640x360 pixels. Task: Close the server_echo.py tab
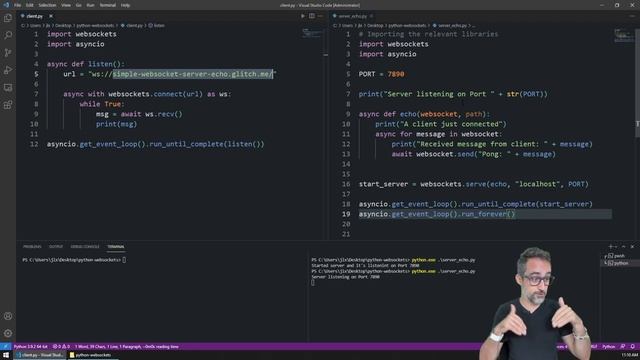click(x=371, y=16)
